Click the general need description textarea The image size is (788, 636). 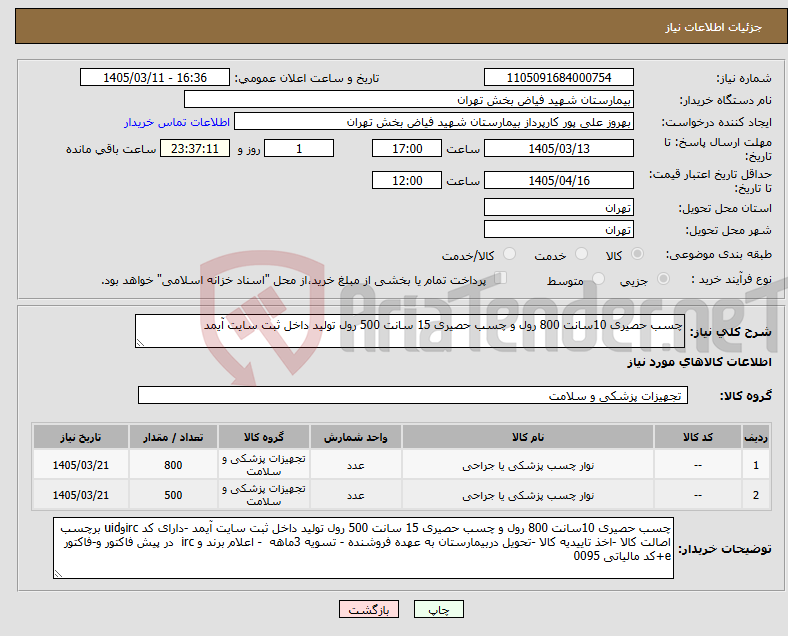[x=410, y=331]
